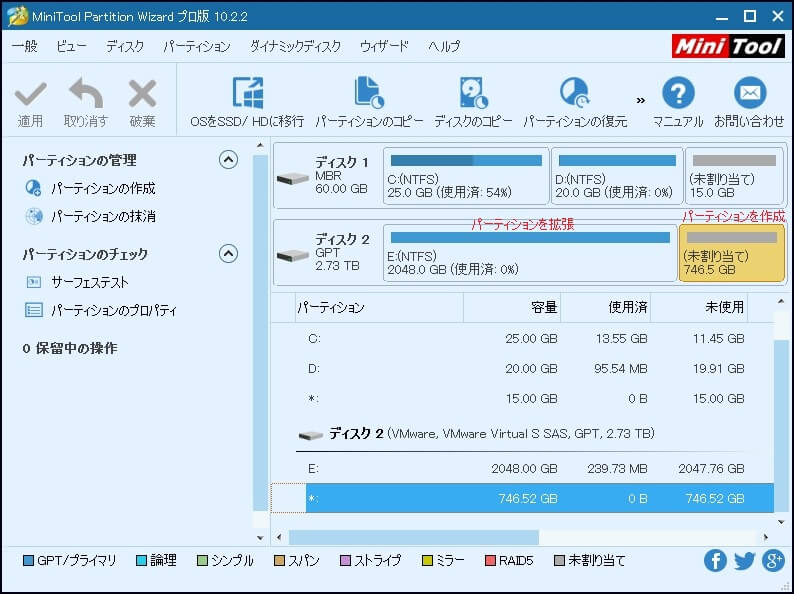Select ディスク 1 drive icon in disk map
The height and width of the screenshot is (594, 794).
coord(293,178)
